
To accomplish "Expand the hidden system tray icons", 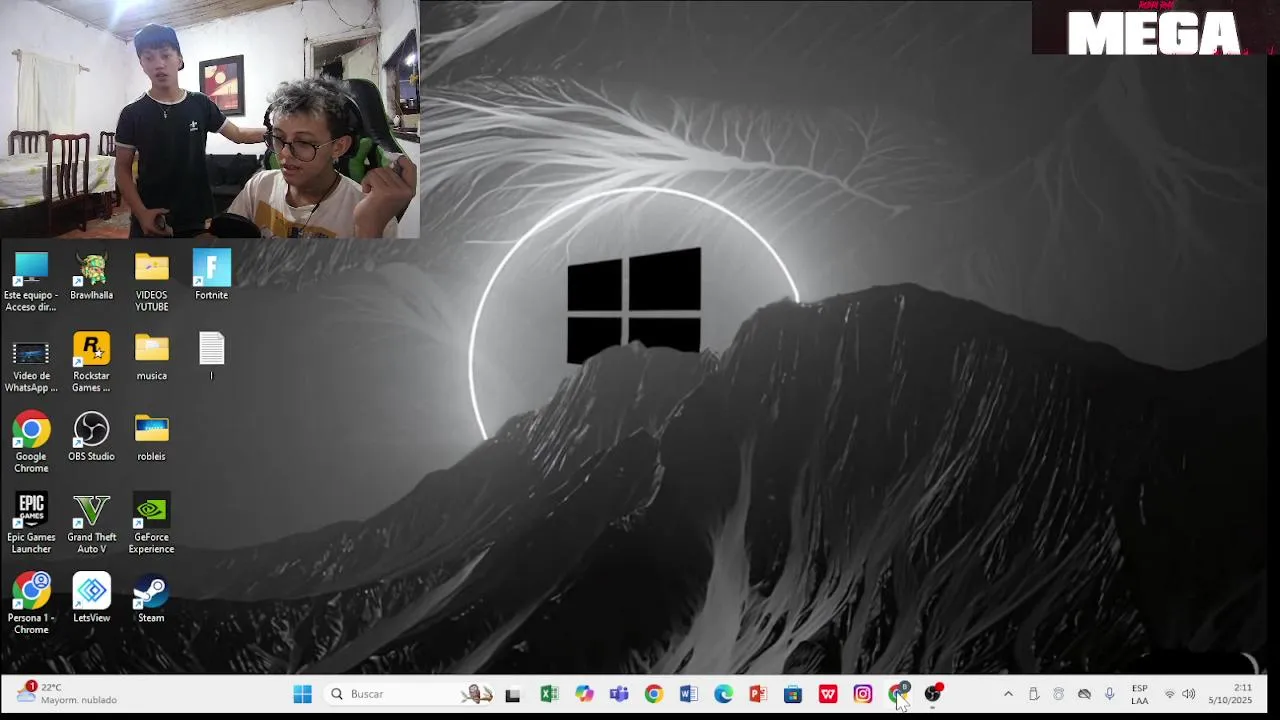I will pos(1008,694).
